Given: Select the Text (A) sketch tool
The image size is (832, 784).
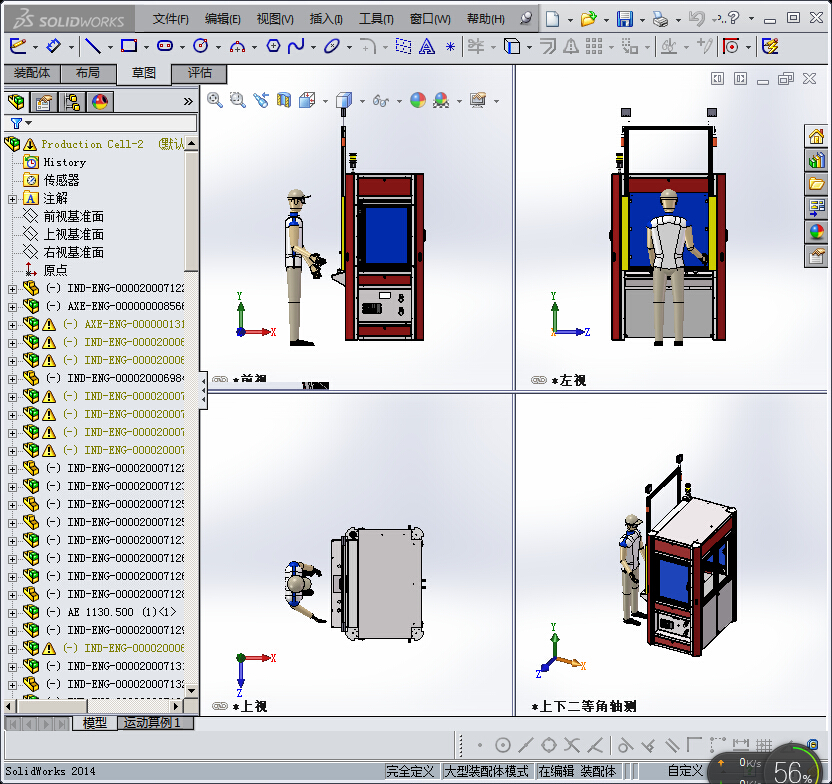Looking at the screenshot, I should point(427,47).
